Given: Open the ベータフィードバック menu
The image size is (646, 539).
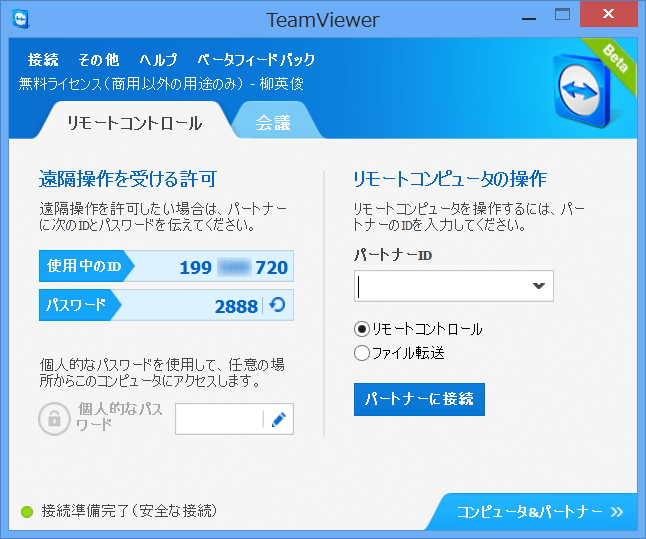Looking at the screenshot, I should pyautogui.click(x=256, y=60).
